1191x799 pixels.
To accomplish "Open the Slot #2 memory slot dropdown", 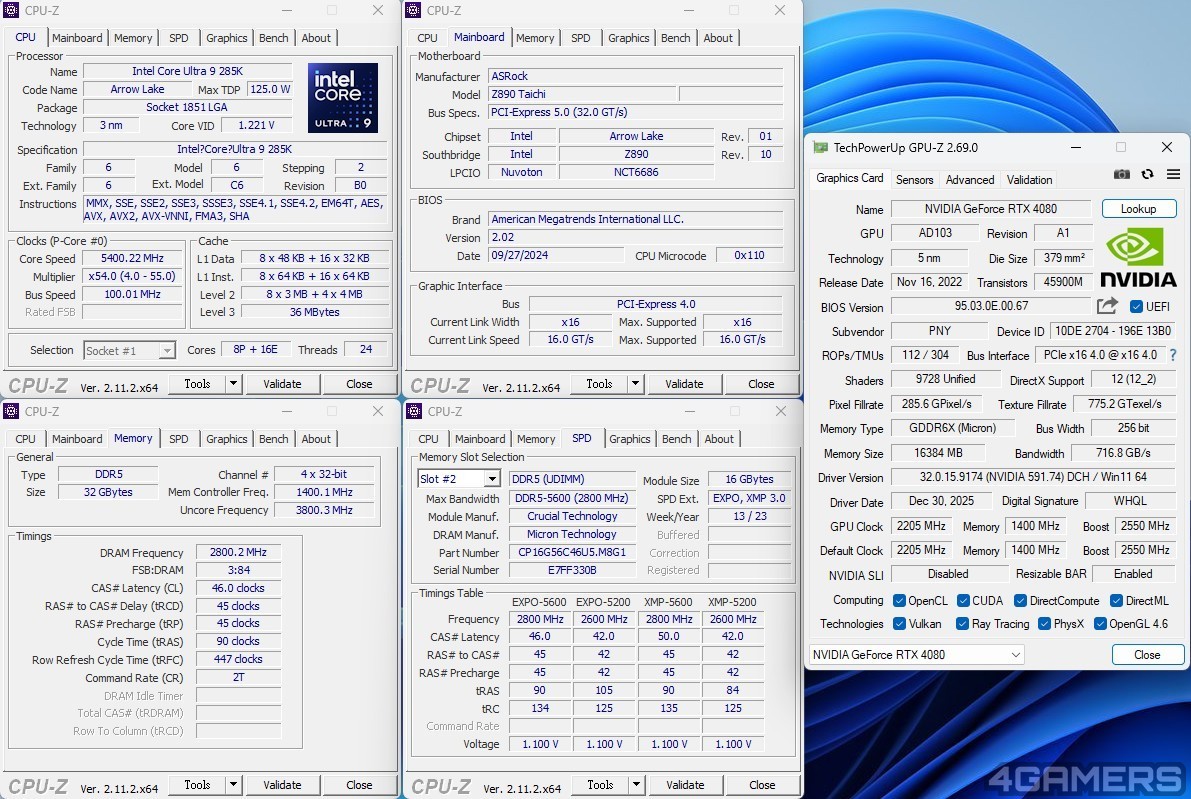I will click(491, 479).
